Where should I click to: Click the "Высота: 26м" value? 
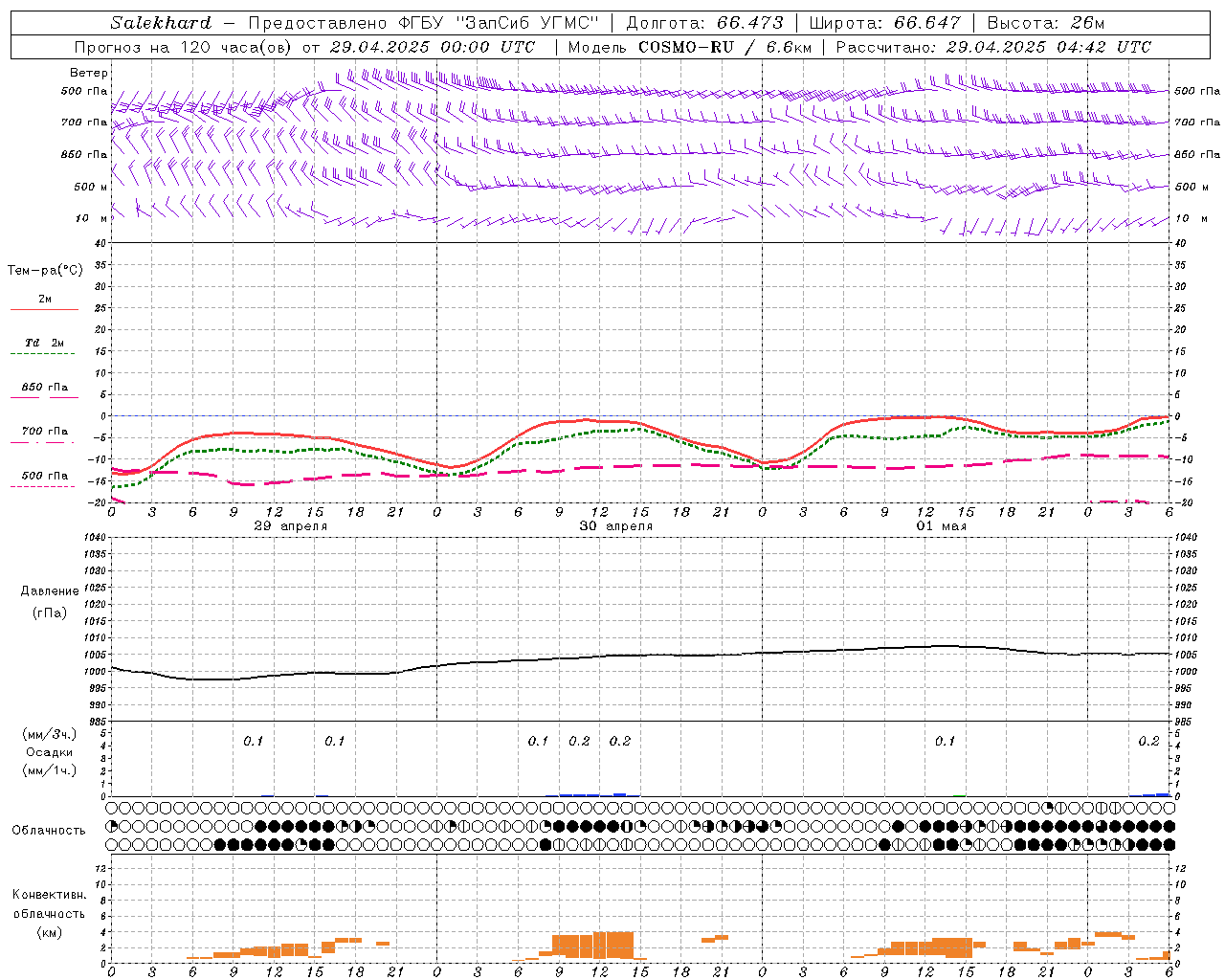tap(1045, 23)
